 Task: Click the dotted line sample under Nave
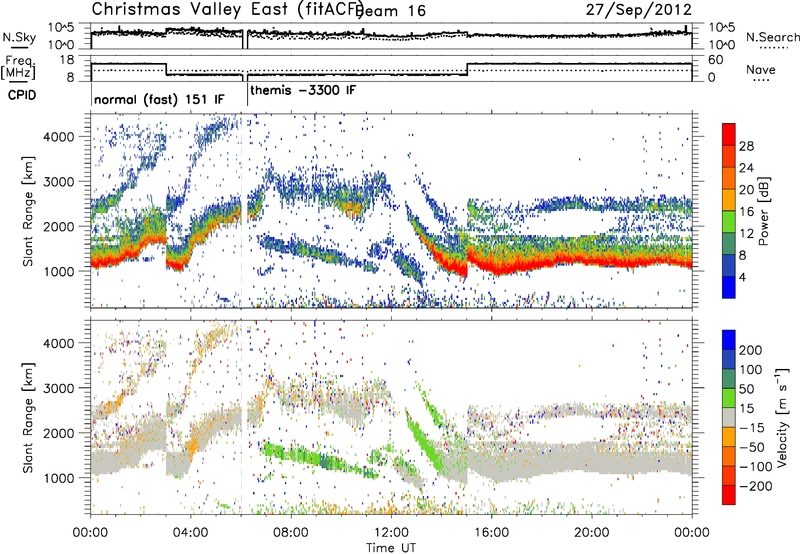pyautogui.click(x=762, y=80)
